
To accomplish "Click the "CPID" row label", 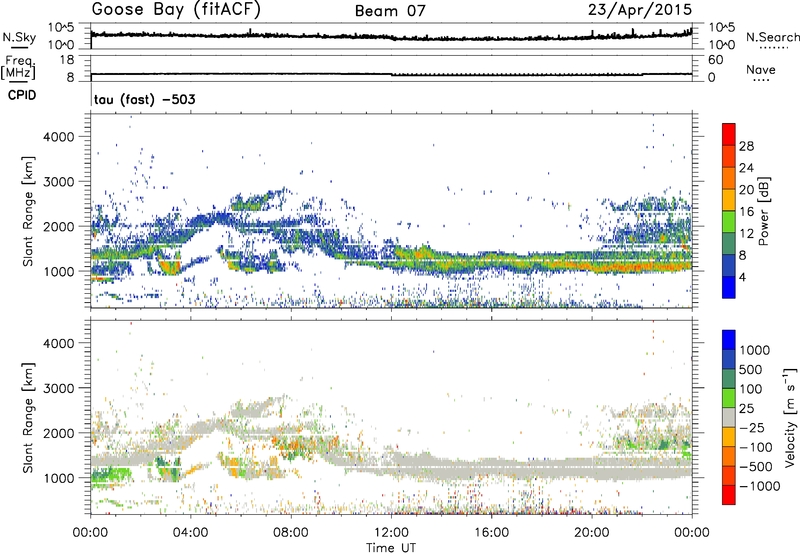I will pyautogui.click(x=22, y=95).
